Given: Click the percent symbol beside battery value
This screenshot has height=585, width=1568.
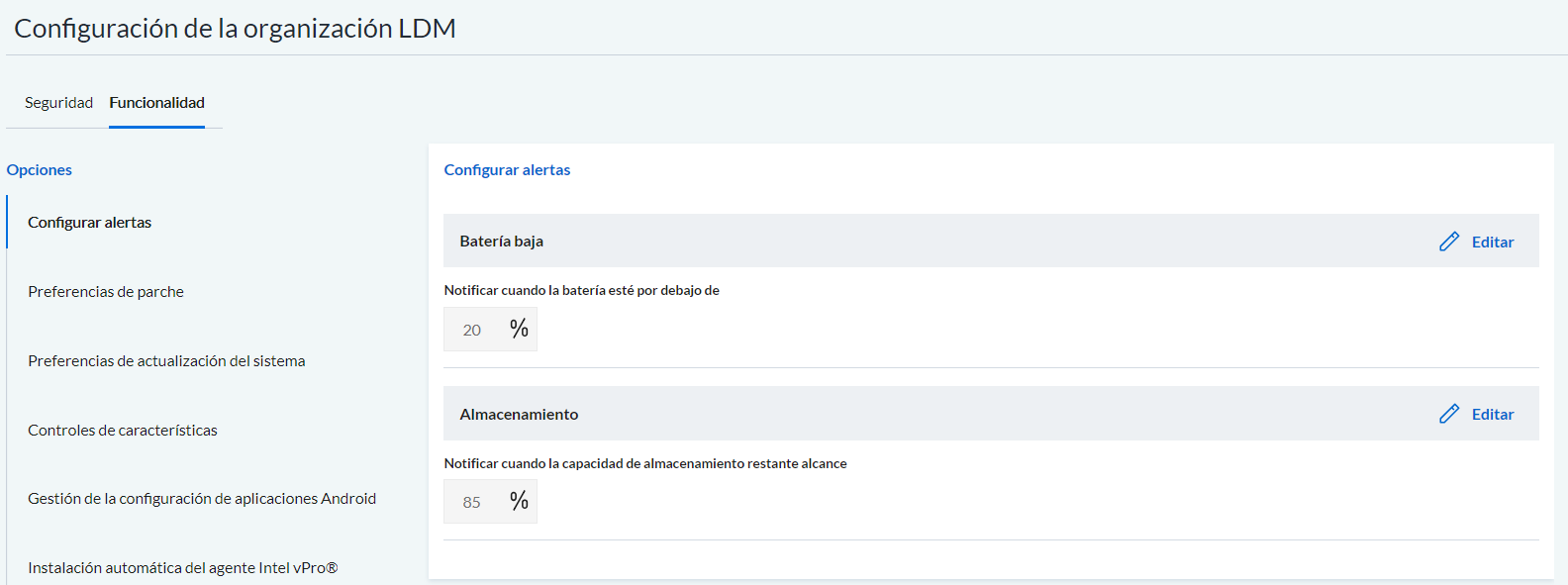Looking at the screenshot, I should 519,329.
